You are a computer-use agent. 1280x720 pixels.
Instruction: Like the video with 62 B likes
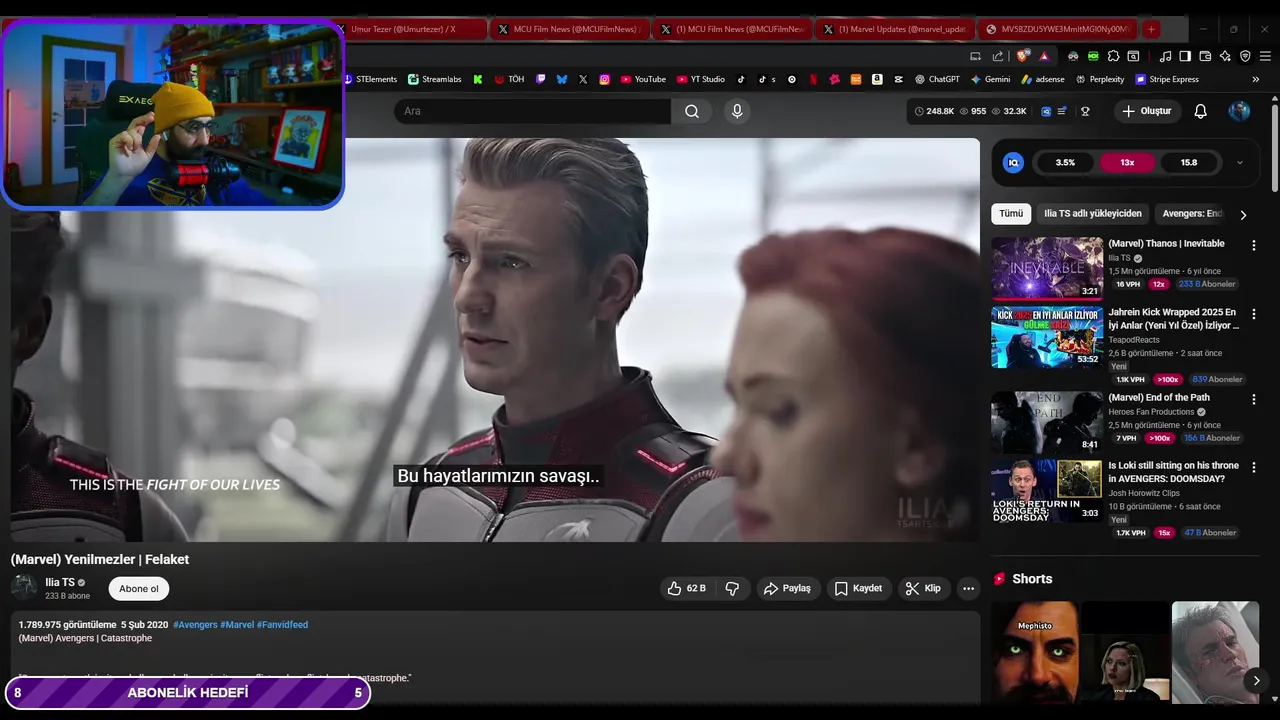tap(687, 588)
